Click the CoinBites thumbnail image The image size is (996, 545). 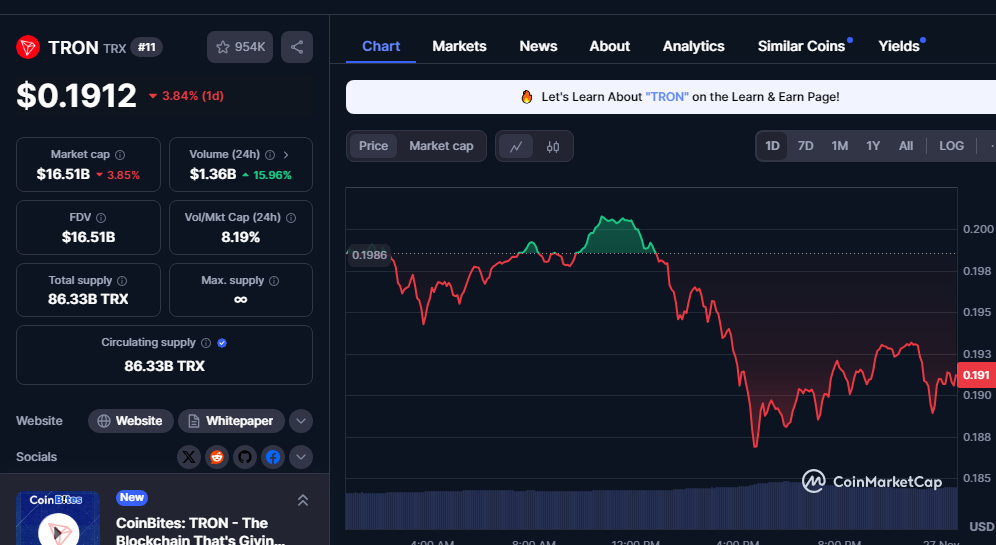pyautogui.click(x=58, y=518)
